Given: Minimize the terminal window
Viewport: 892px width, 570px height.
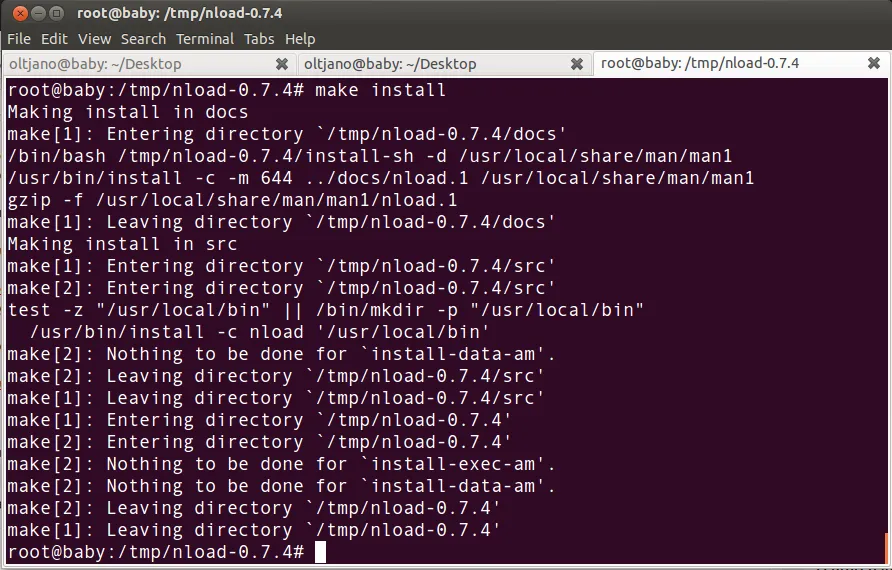Looking at the screenshot, I should (38, 13).
